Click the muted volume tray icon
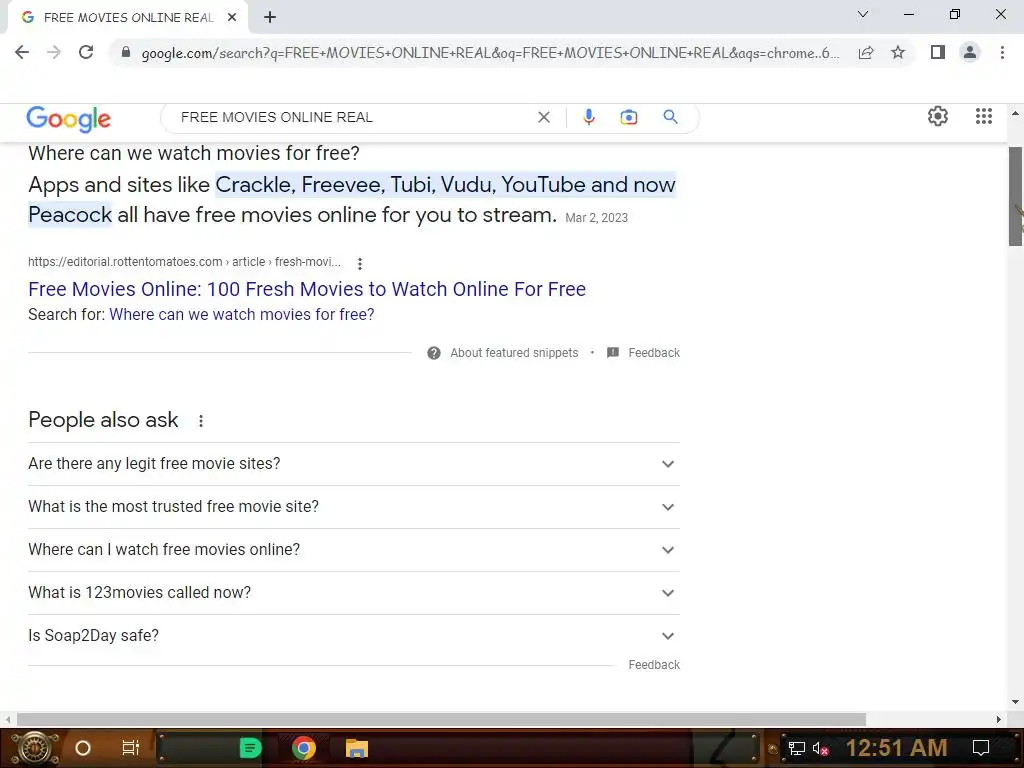This screenshot has height=768, width=1024. pos(820,748)
